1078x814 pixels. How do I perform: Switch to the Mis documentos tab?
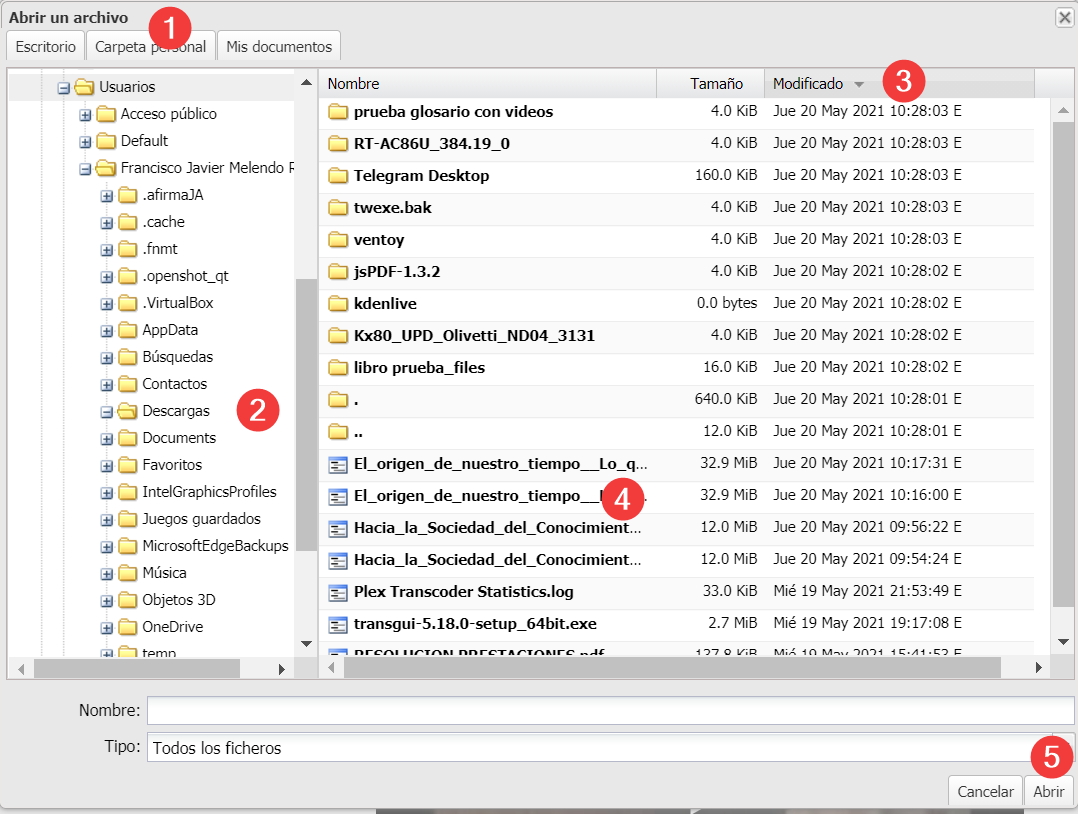click(x=278, y=46)
